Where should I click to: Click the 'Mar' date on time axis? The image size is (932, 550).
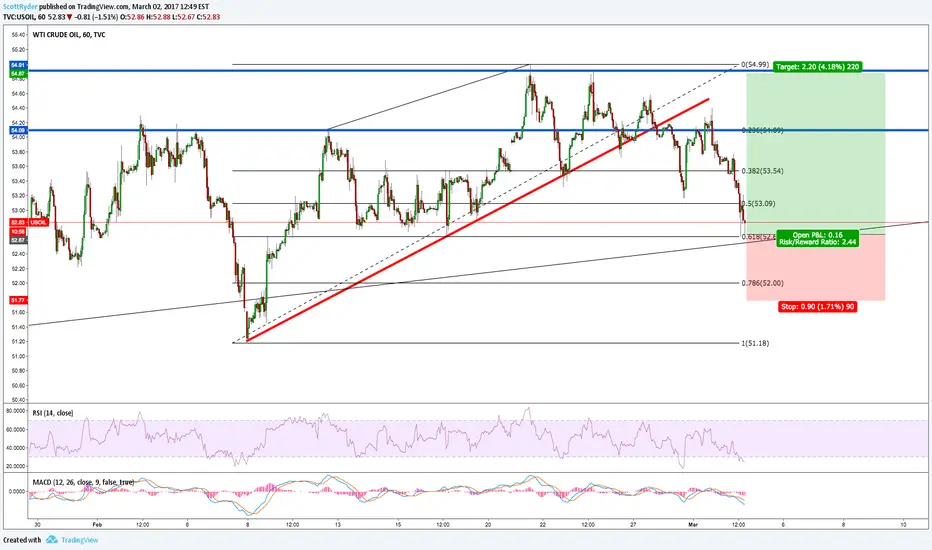coord(692,524)
